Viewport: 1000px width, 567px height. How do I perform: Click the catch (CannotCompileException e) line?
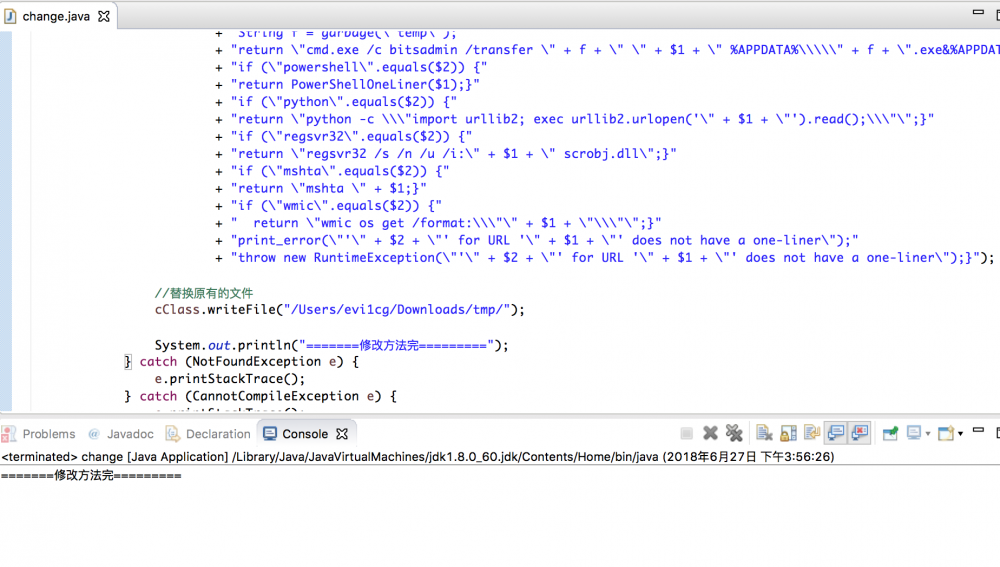click(260, 396)
